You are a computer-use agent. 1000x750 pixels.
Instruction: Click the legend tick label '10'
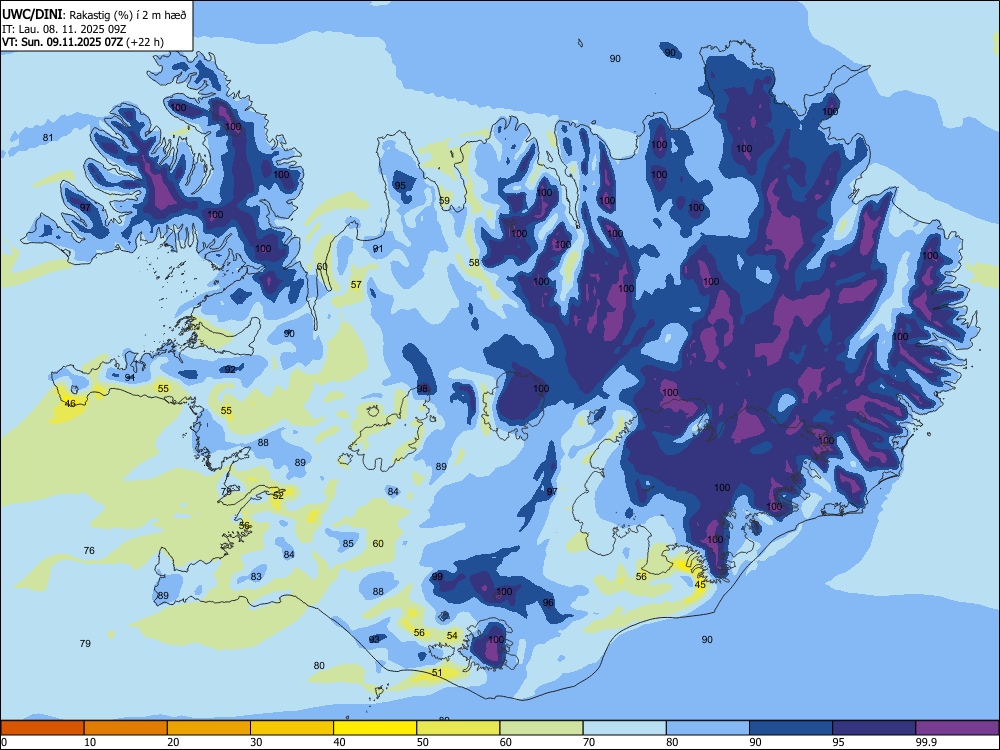90,742
